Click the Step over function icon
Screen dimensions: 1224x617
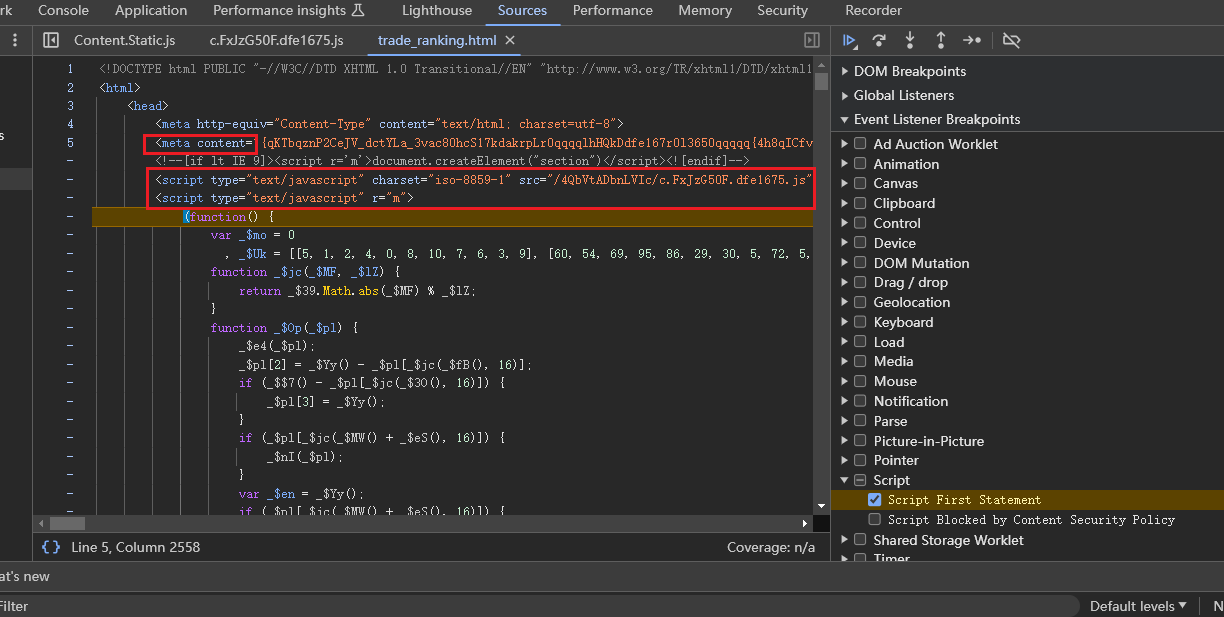(x=879, y=40)
